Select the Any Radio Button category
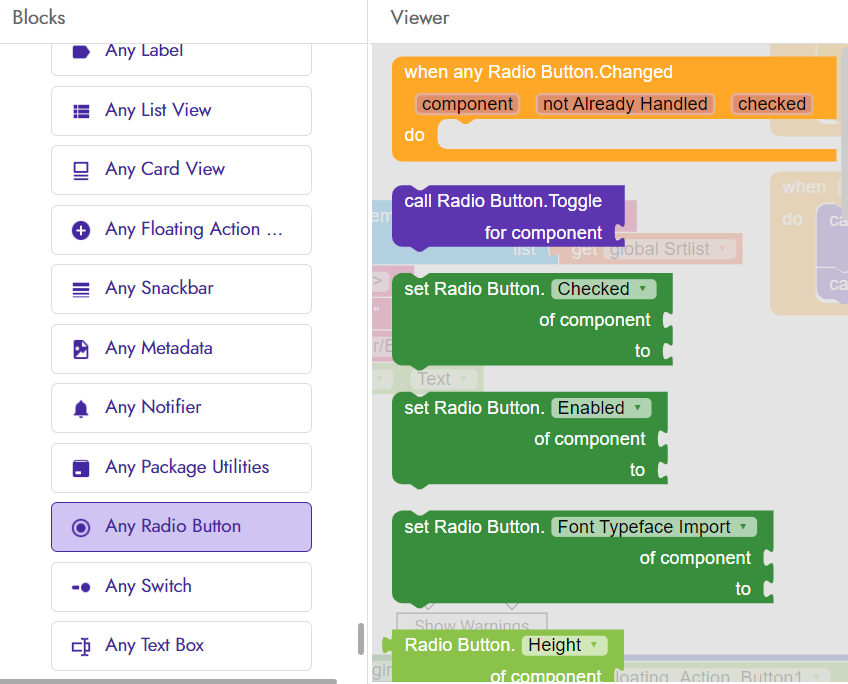This screenshot has height=684, width=848. (181, 527)
